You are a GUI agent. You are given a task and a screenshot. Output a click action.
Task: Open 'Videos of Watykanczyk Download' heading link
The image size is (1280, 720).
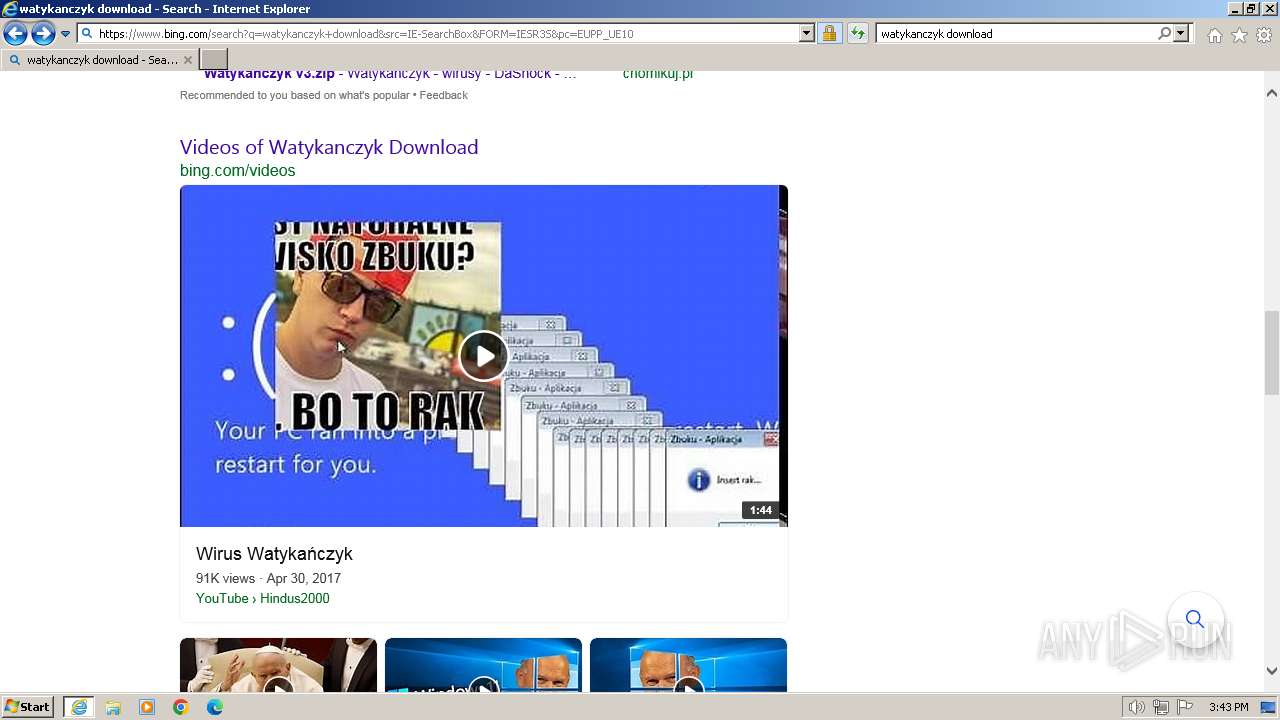tap(329, 147)
